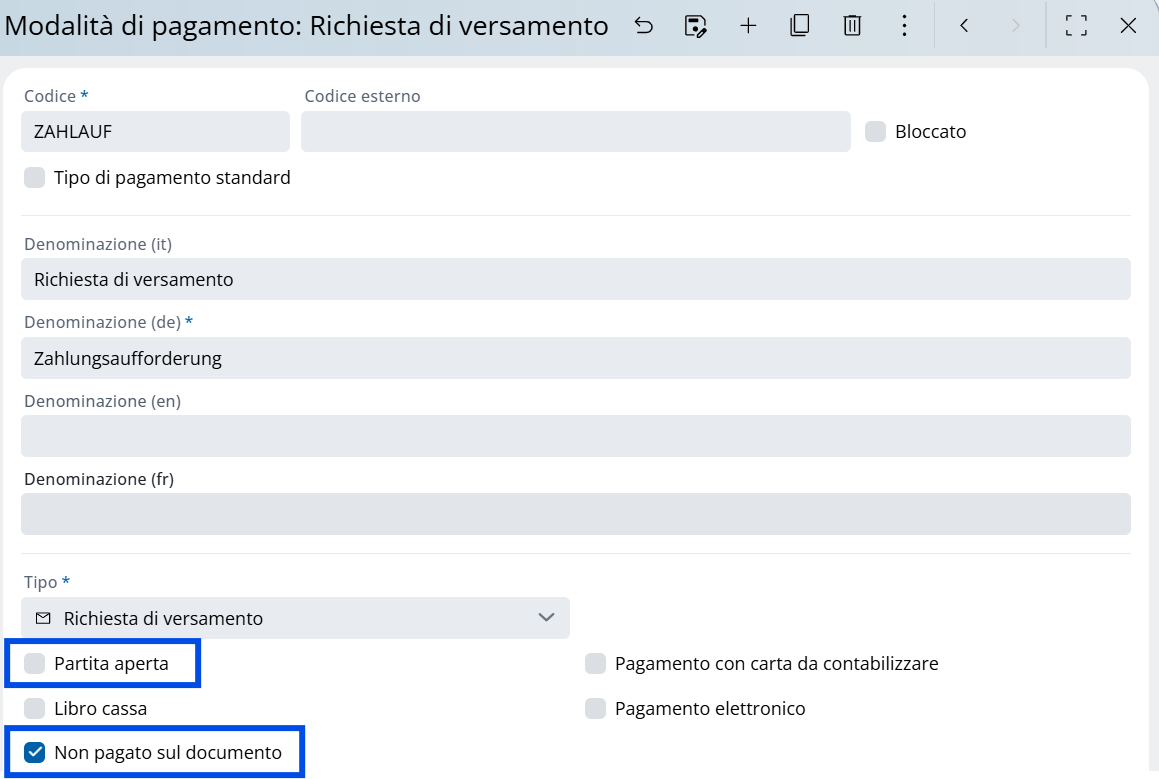
Task: Go to previous record with left chevron
Action: pos(964,26)
